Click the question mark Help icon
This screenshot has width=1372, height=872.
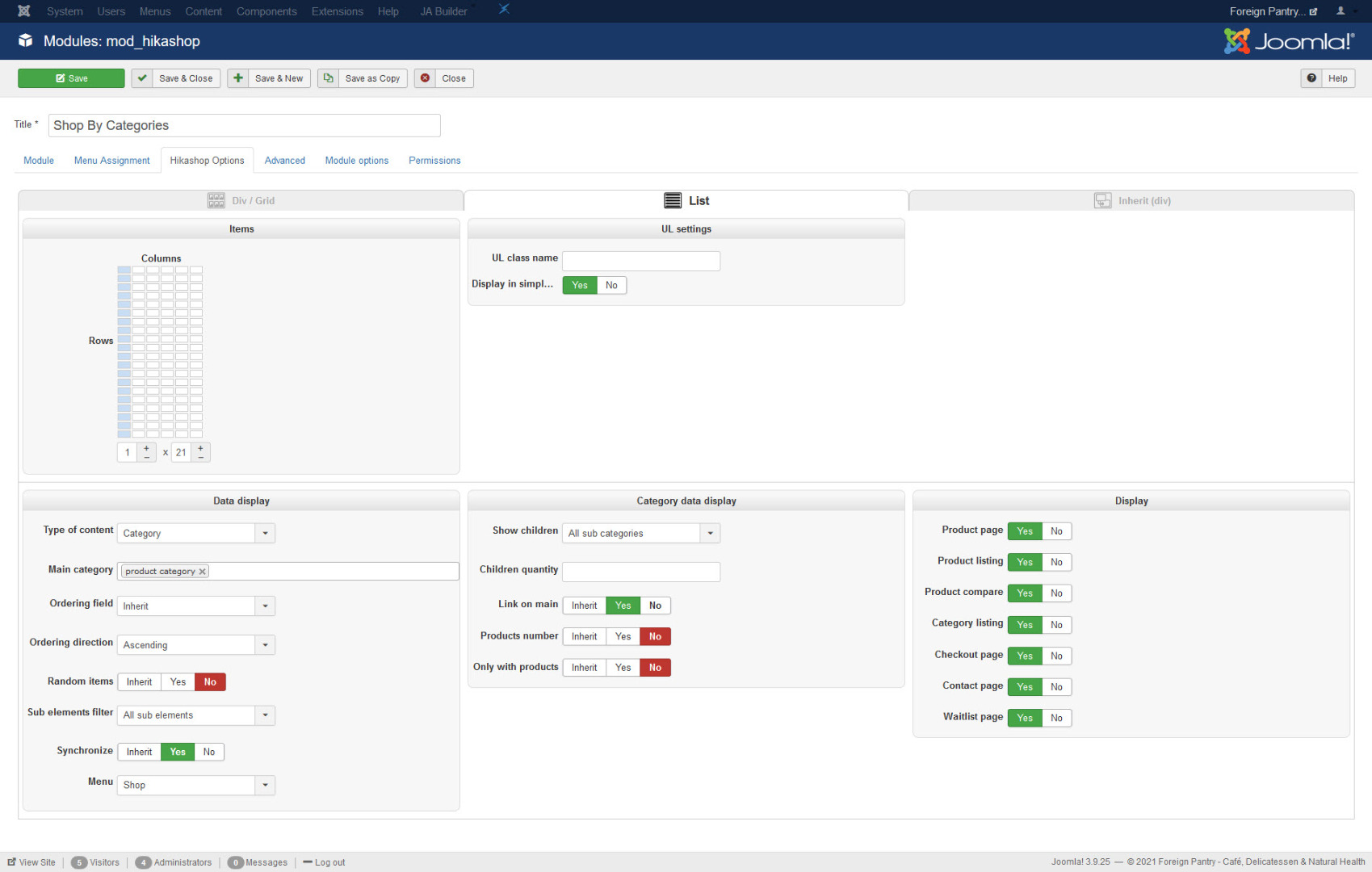tap(1311, 78)
